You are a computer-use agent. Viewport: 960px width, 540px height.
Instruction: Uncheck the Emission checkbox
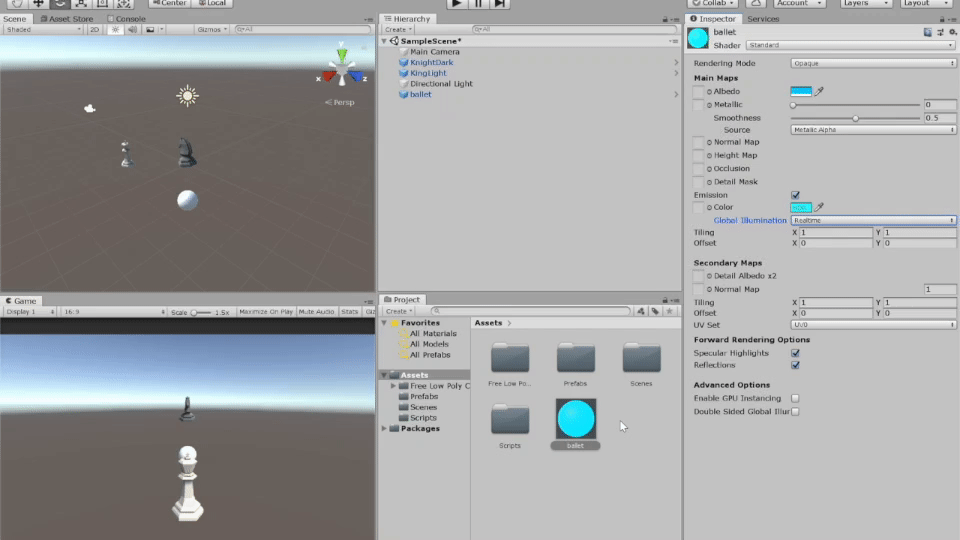795,195
